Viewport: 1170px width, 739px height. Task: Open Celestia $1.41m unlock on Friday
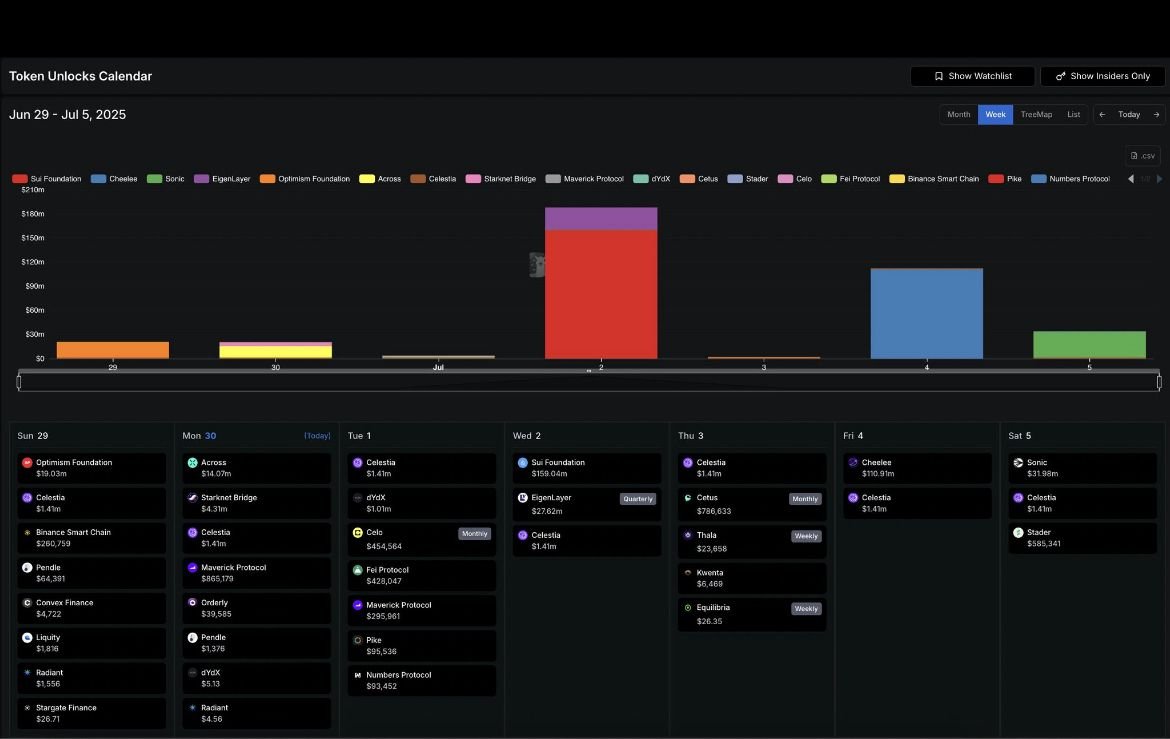tap(917, 503)
